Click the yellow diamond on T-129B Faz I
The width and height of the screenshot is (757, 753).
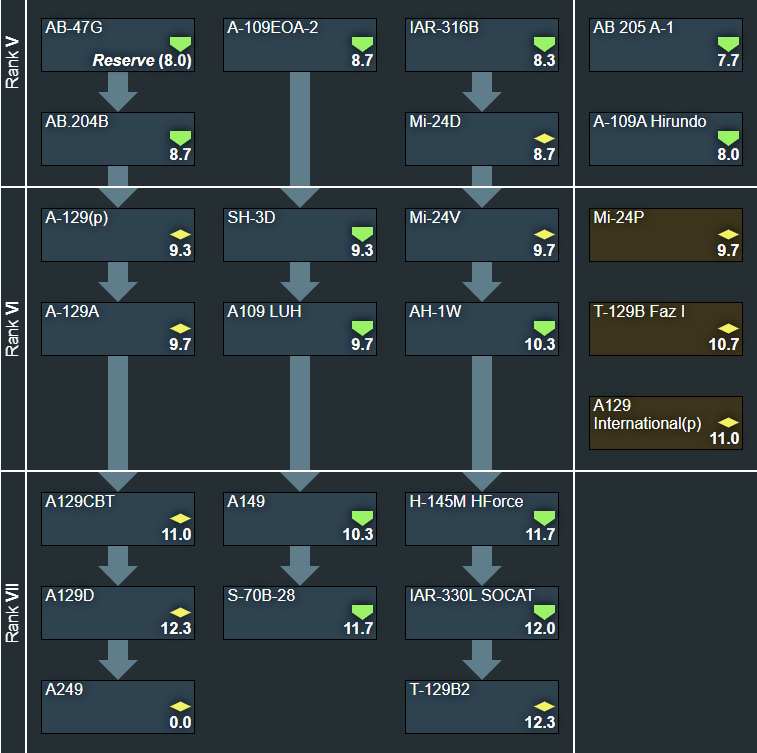point(727,328)
